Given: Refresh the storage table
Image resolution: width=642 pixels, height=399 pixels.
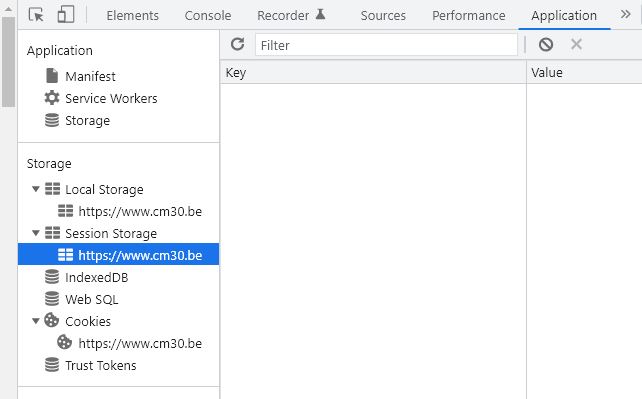Looking at the screenshot, I should coord(237,44).
